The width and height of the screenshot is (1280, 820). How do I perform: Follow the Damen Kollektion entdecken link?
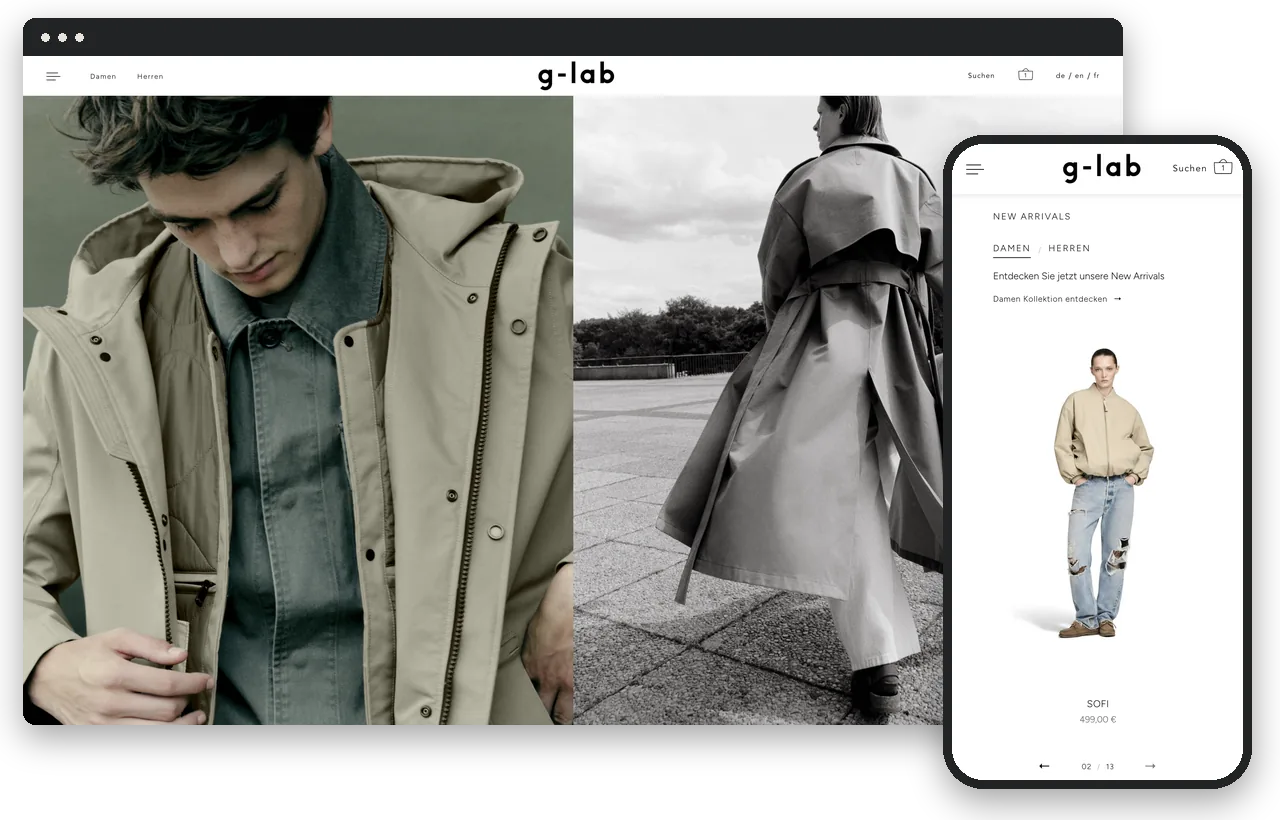1057,299
